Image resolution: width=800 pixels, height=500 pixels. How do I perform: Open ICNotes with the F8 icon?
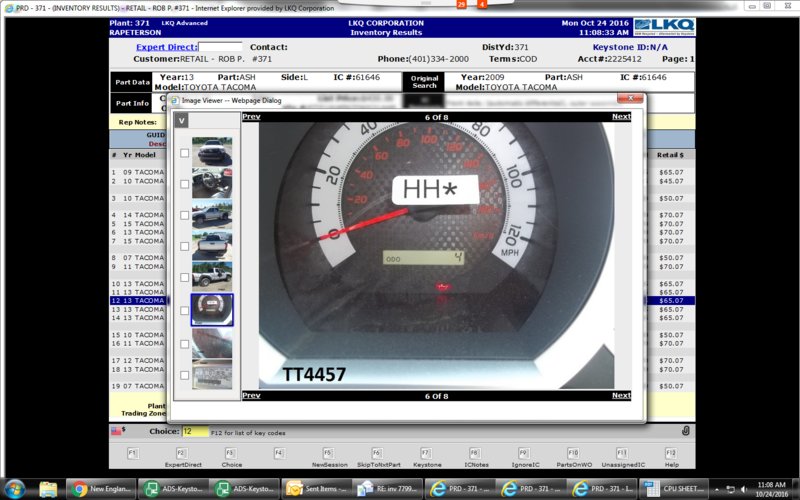475,453
